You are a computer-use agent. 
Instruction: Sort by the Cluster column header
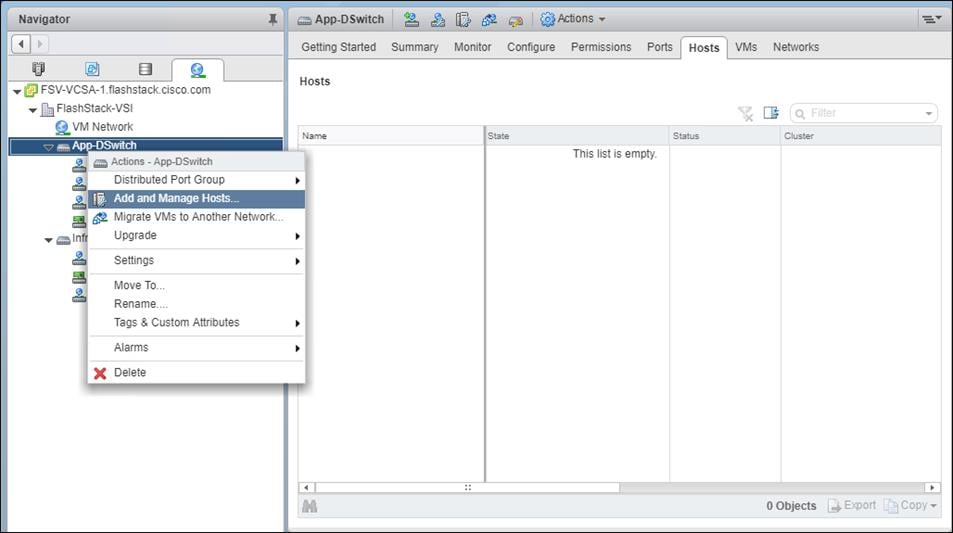[x=861, y=136]
